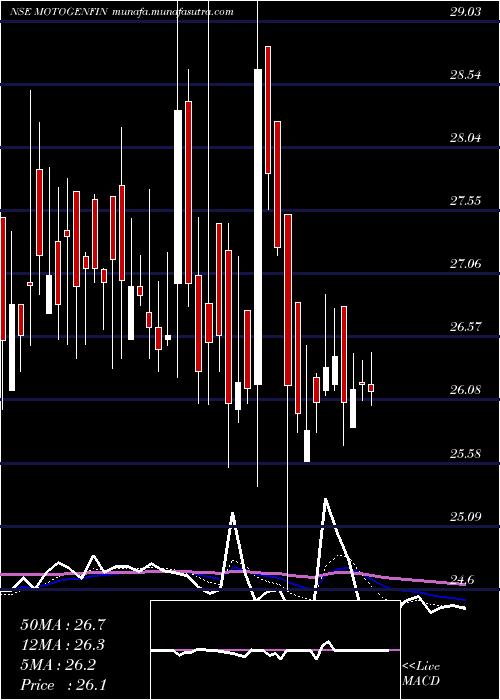
Task: Click the 29.03 price axis label
Action: tap(465, 12)
